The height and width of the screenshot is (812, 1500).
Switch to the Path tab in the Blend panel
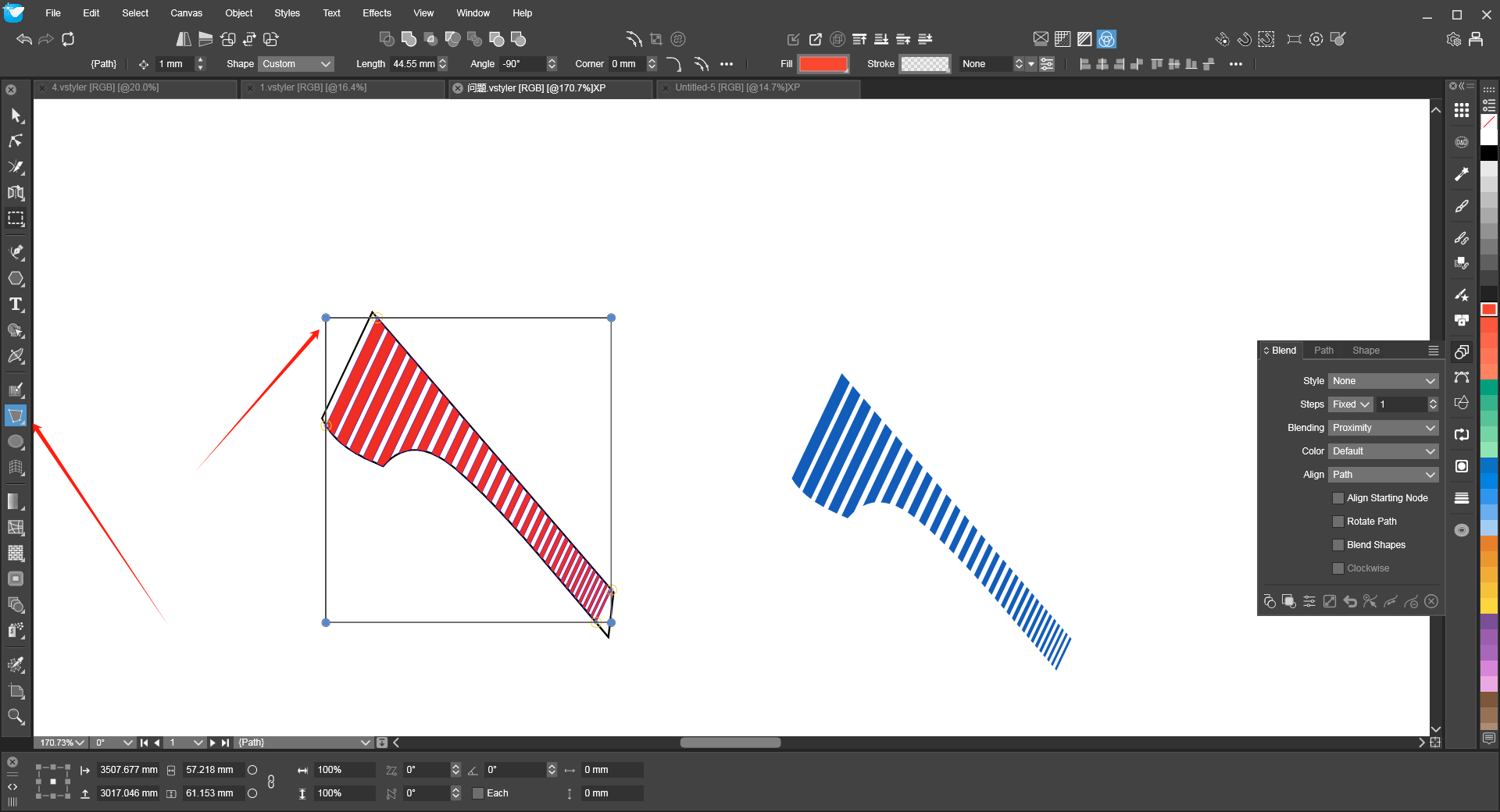click(x=1323, y=351)
